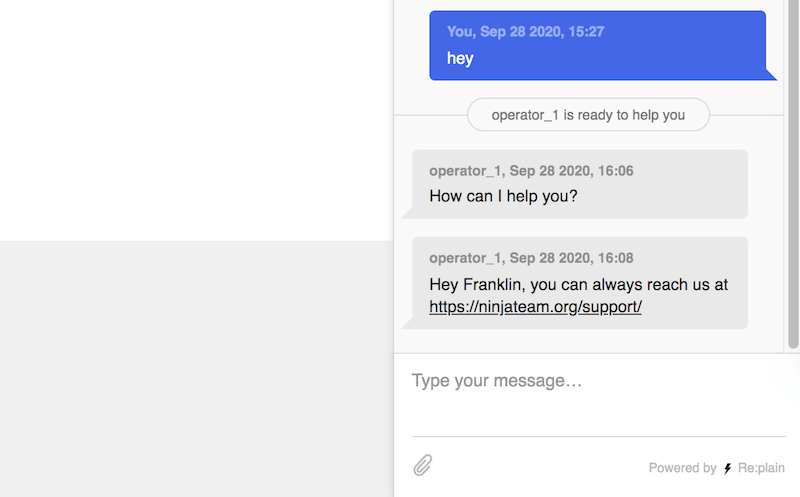Screen dimensions: 800x497
Task: Click the divider line beneath the message input
Action: pos(598,436)
